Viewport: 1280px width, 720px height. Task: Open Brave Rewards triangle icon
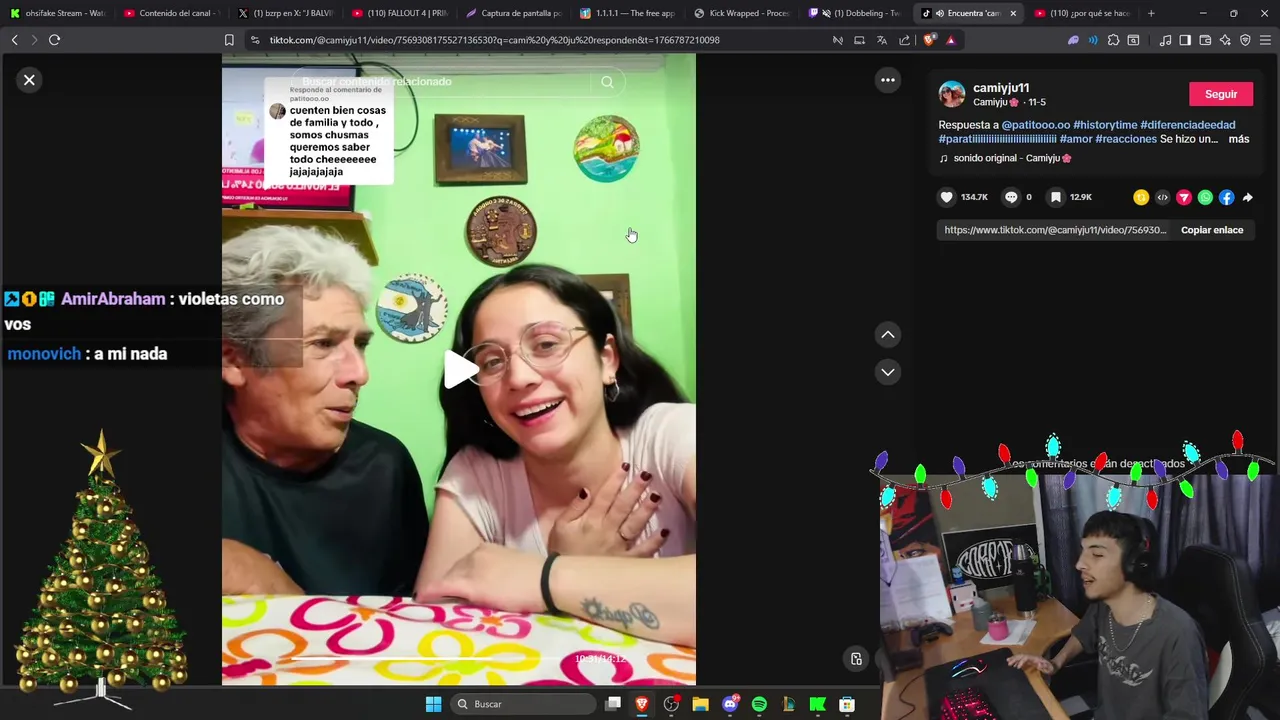point(950,40)
